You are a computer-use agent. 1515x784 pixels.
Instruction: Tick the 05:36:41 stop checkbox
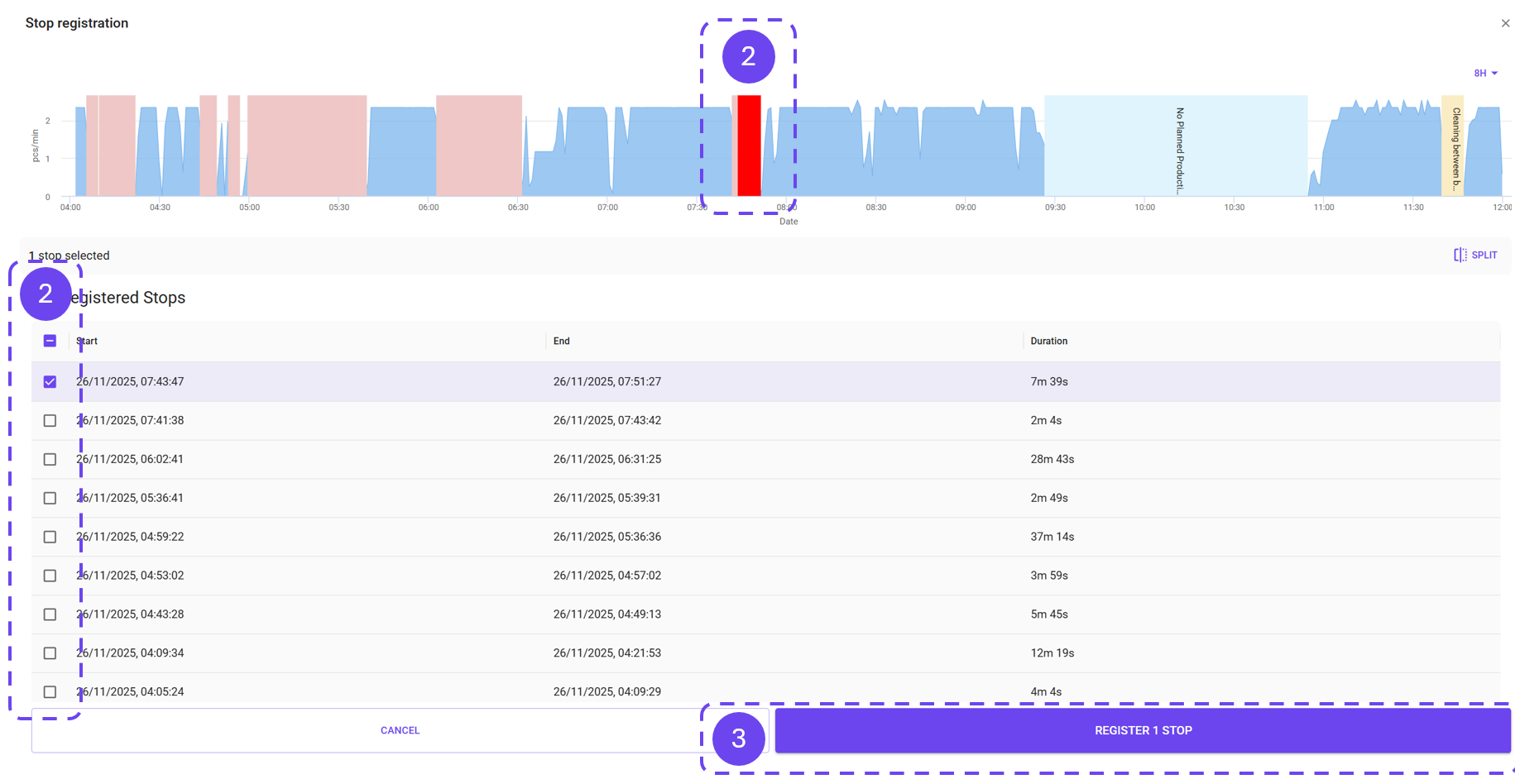tap(50, 498)
